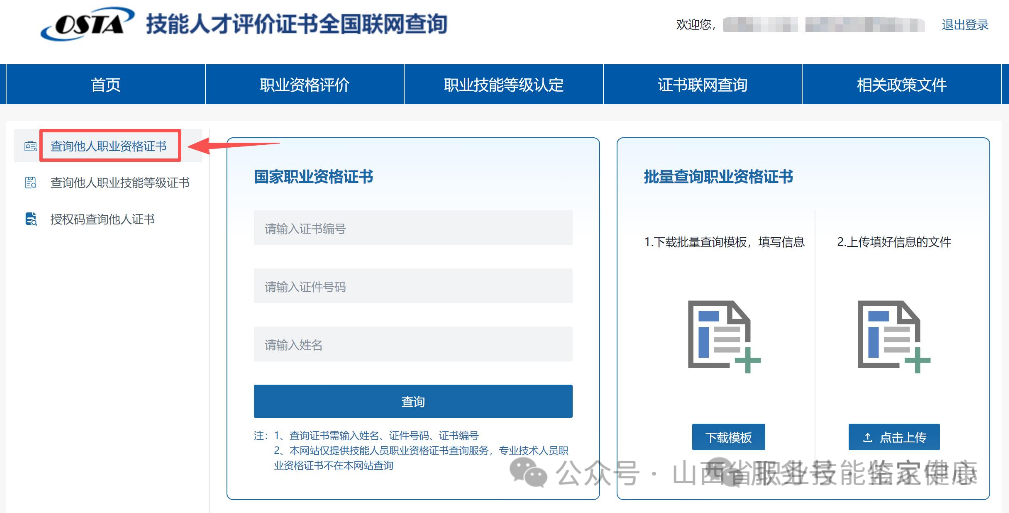Choose 授权码查询他人证书 in the sidebar
Screen dimensions: 1009x513
pyautogui.click(x=103, y=219)
